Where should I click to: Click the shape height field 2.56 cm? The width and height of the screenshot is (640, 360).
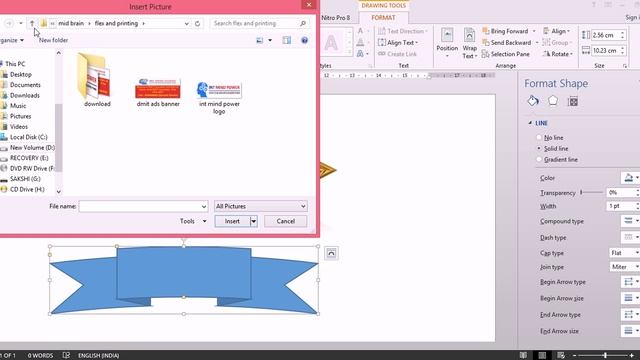coord(605,35)
